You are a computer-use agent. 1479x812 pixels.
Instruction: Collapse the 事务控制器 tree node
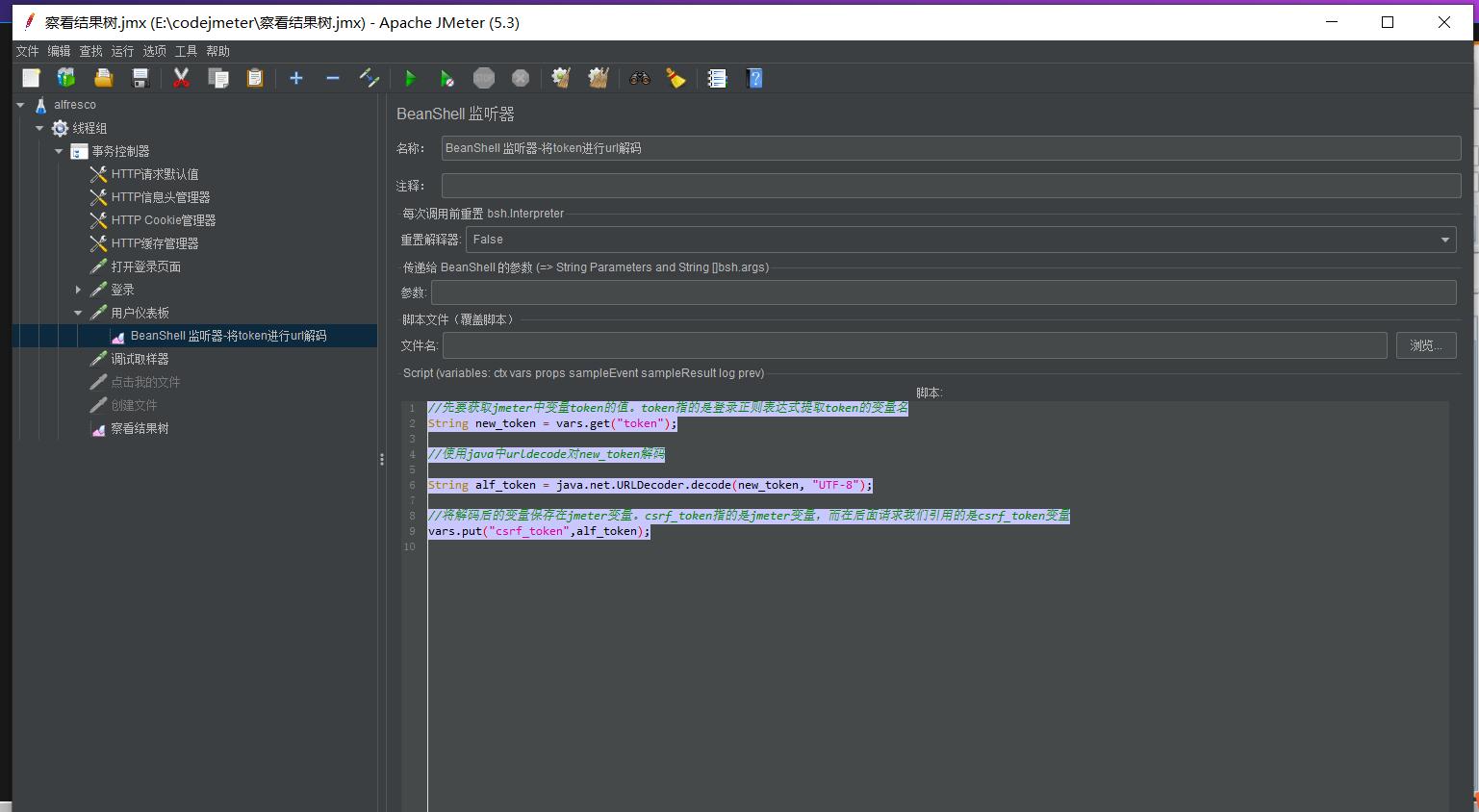pyautogui.click(x=59, y=151)
